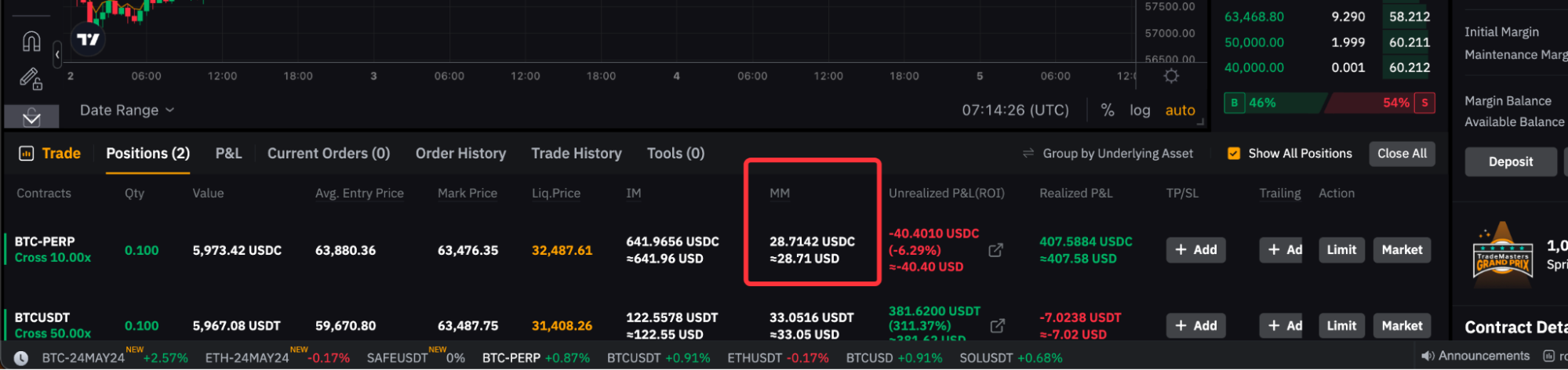Open chart settings gear icon
1568x370 pixels.
pos(1171,76)
